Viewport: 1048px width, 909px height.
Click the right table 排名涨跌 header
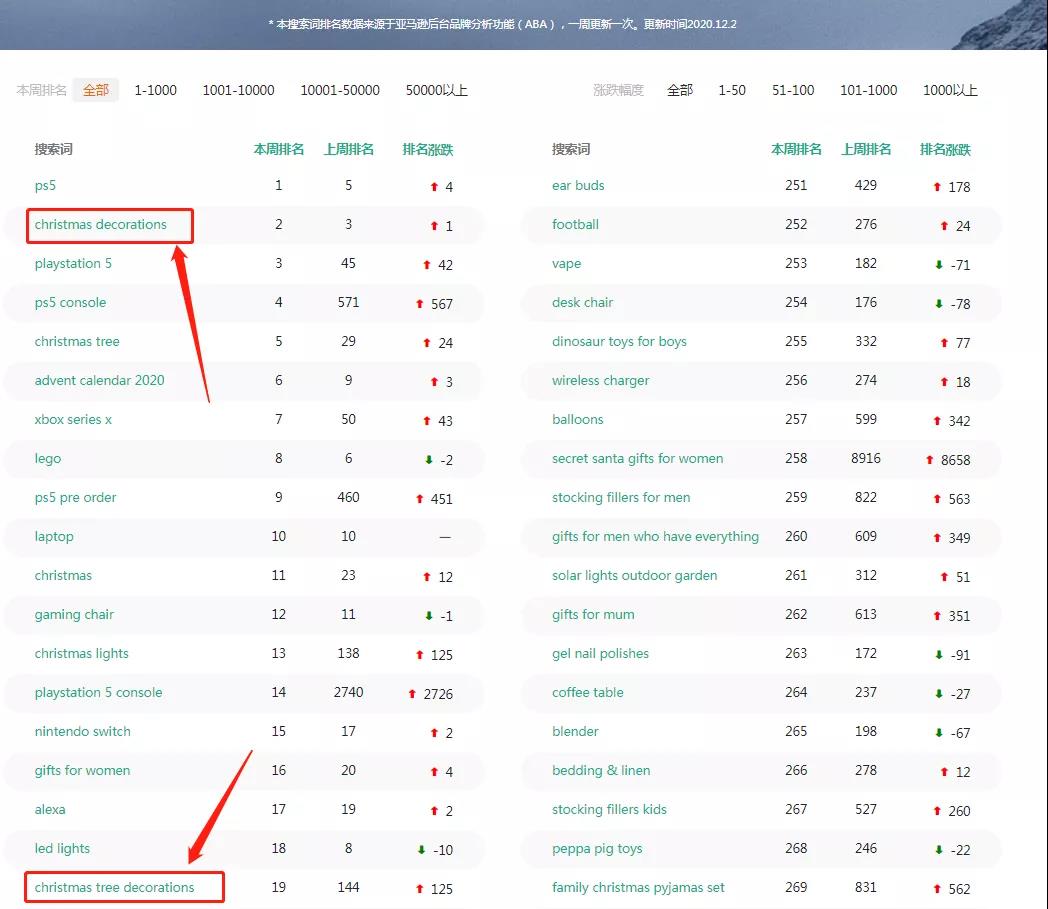tap(945, 149)
